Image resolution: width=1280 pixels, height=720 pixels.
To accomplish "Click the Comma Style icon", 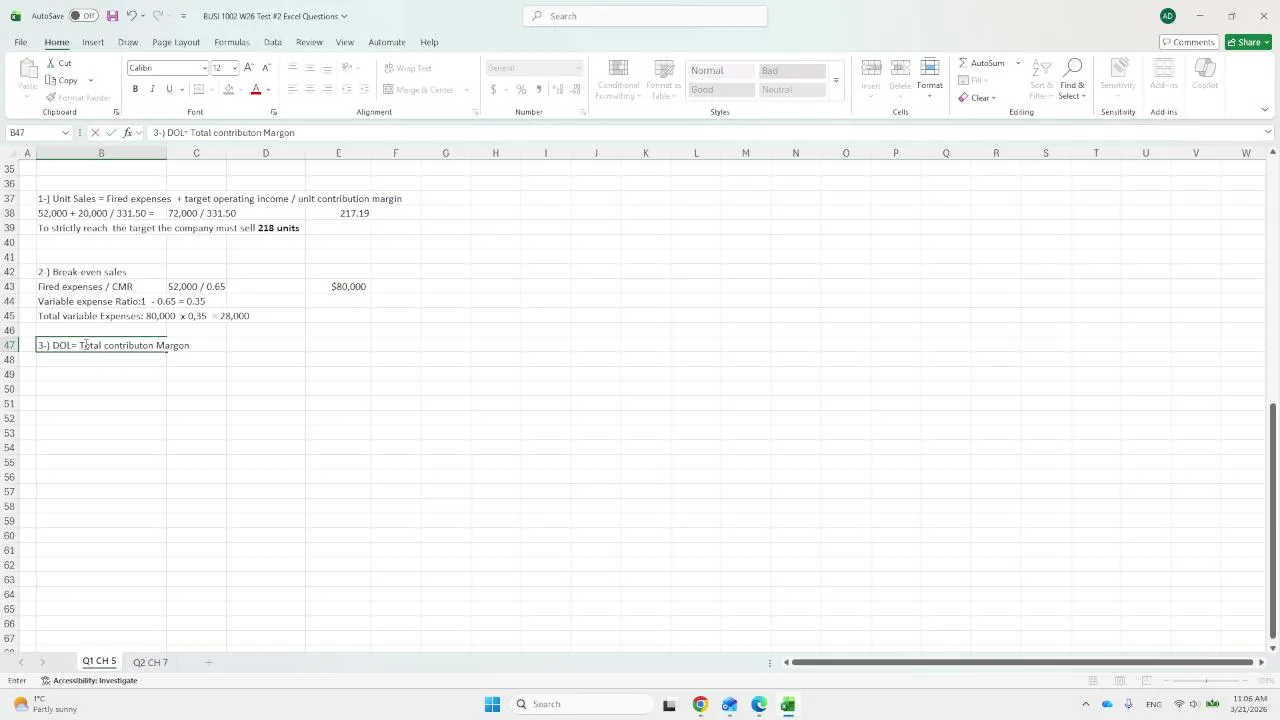I will [539, 89].
